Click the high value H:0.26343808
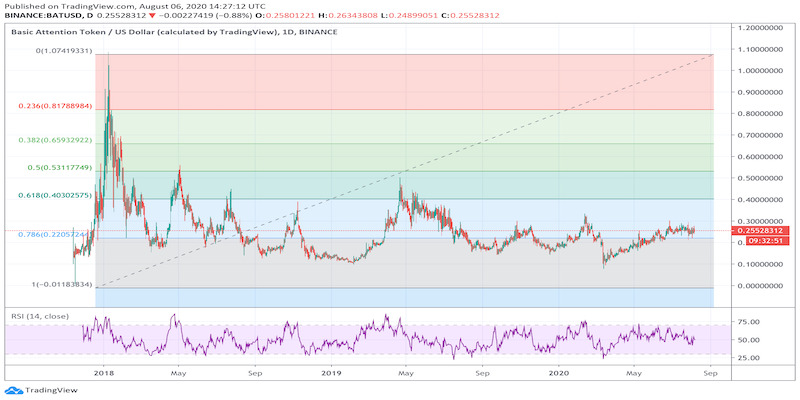800x400 pixels. 346,16
